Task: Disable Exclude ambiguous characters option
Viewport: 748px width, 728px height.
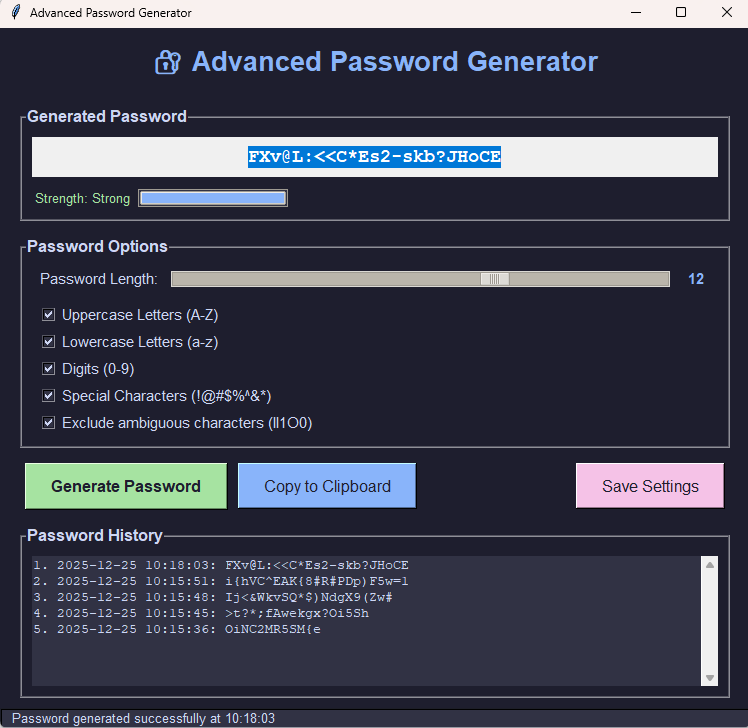Action: coord(48,423)
